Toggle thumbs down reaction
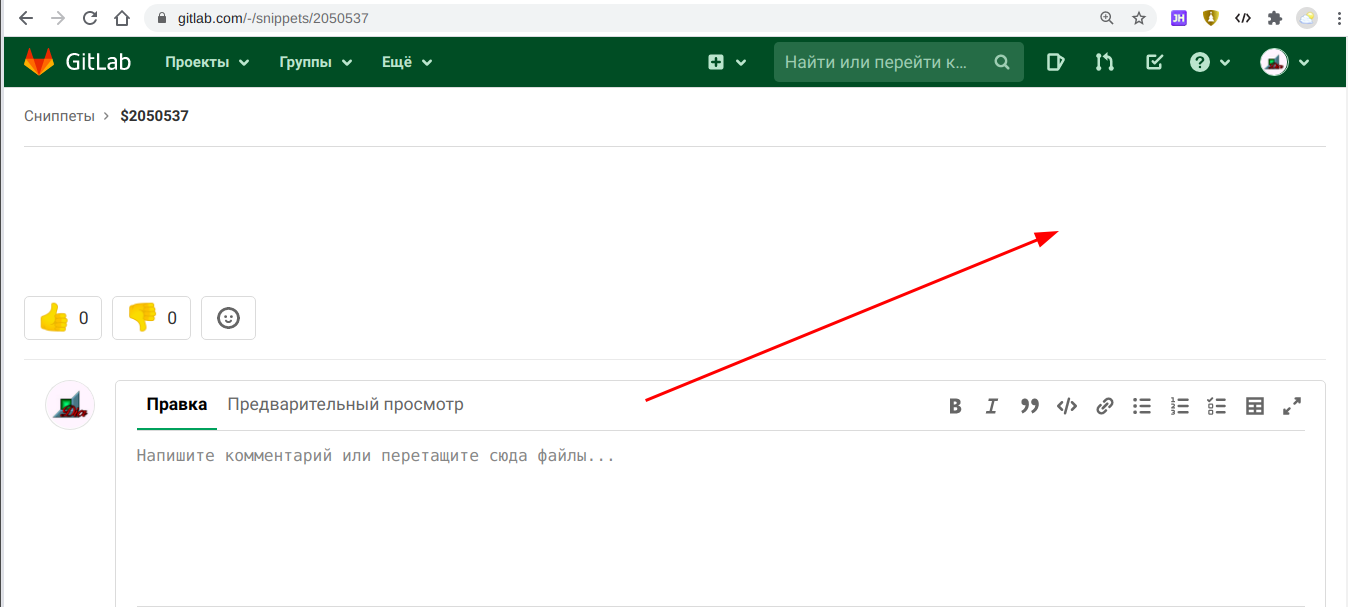Screen dimensions: 1348x607 tap(151, 318)
